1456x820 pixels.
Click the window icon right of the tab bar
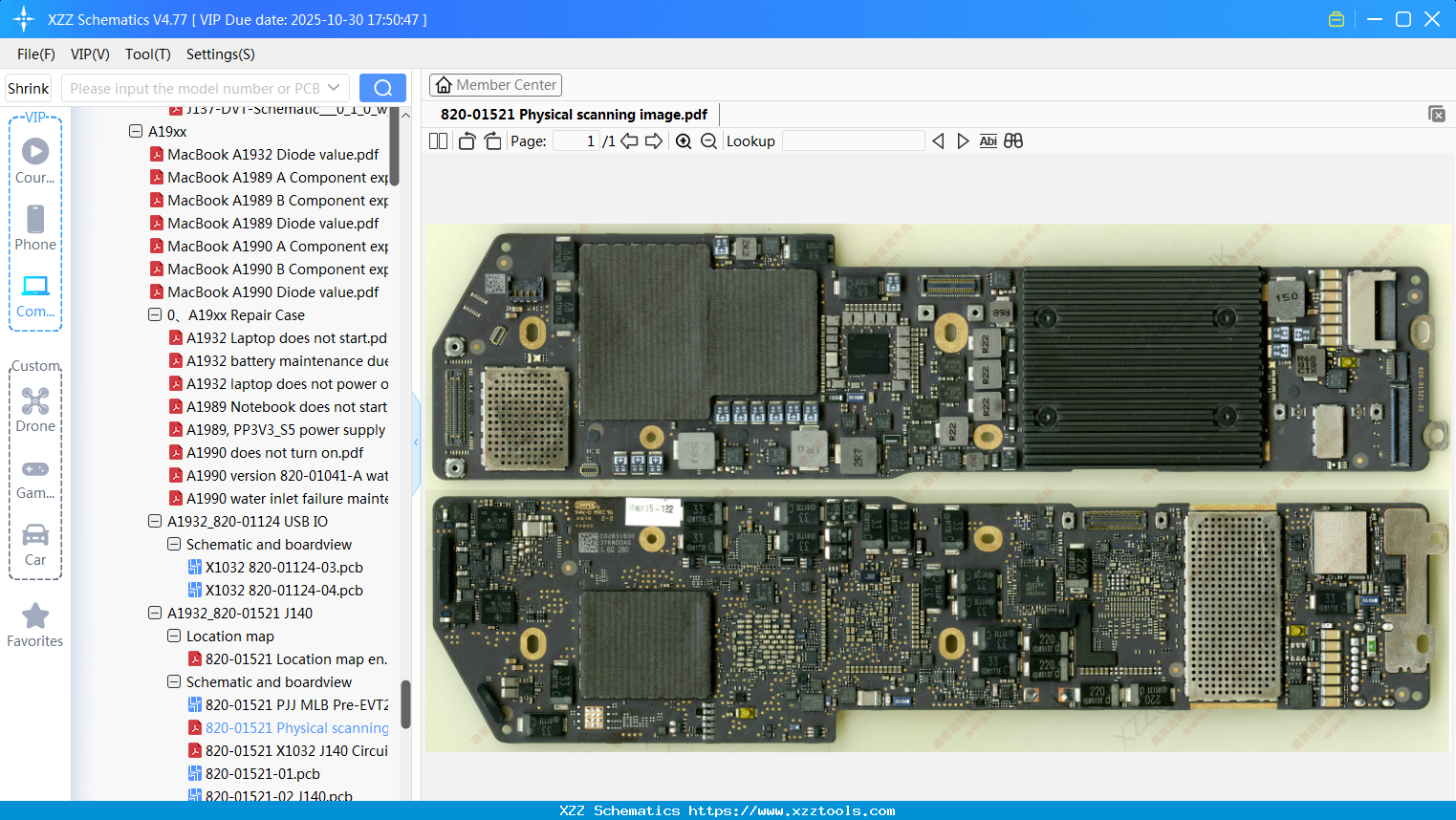pyautogui.click(x=1437, y=114)
